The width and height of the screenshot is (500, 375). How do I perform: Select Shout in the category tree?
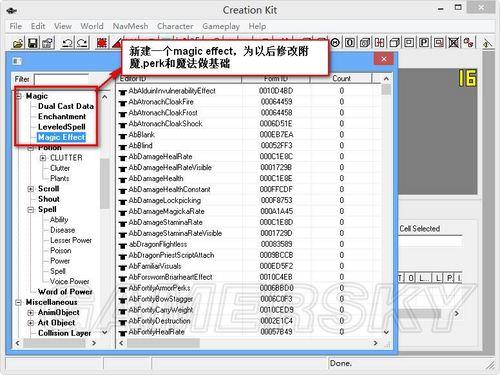pos(49,199)
